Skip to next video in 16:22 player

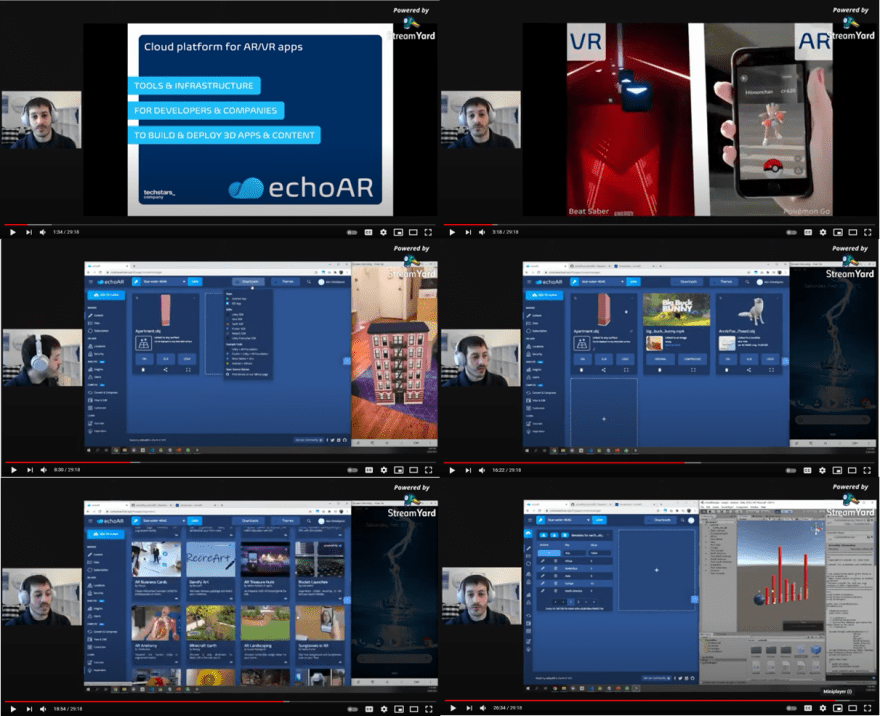click(x=468, y=470)
